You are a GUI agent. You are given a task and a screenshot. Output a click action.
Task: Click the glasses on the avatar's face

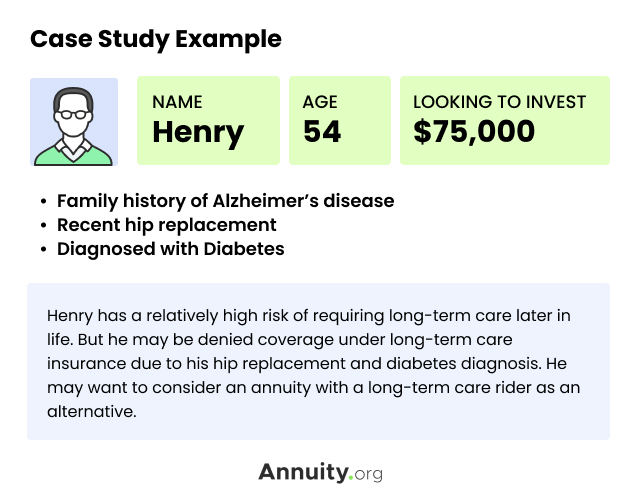click(74, 113)
